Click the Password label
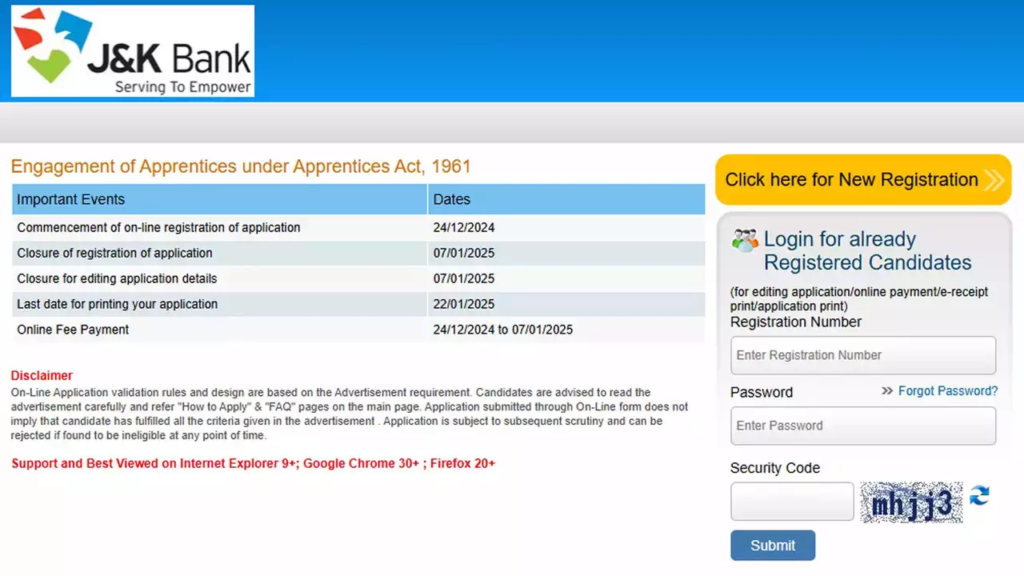 [761, 392]
